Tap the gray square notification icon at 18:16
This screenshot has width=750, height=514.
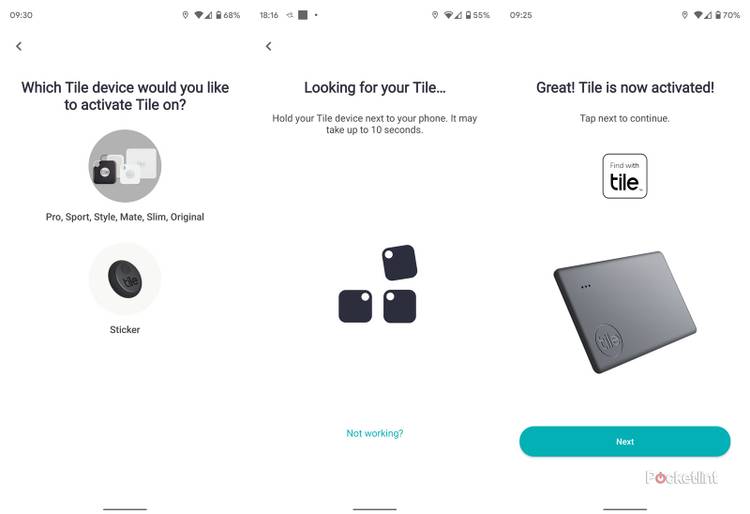point(303,15)
